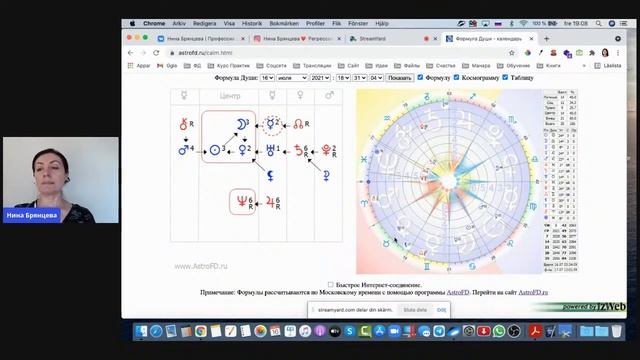Open the Gmail bookmark
Screen dimensions: 640x360
(167, 66)
